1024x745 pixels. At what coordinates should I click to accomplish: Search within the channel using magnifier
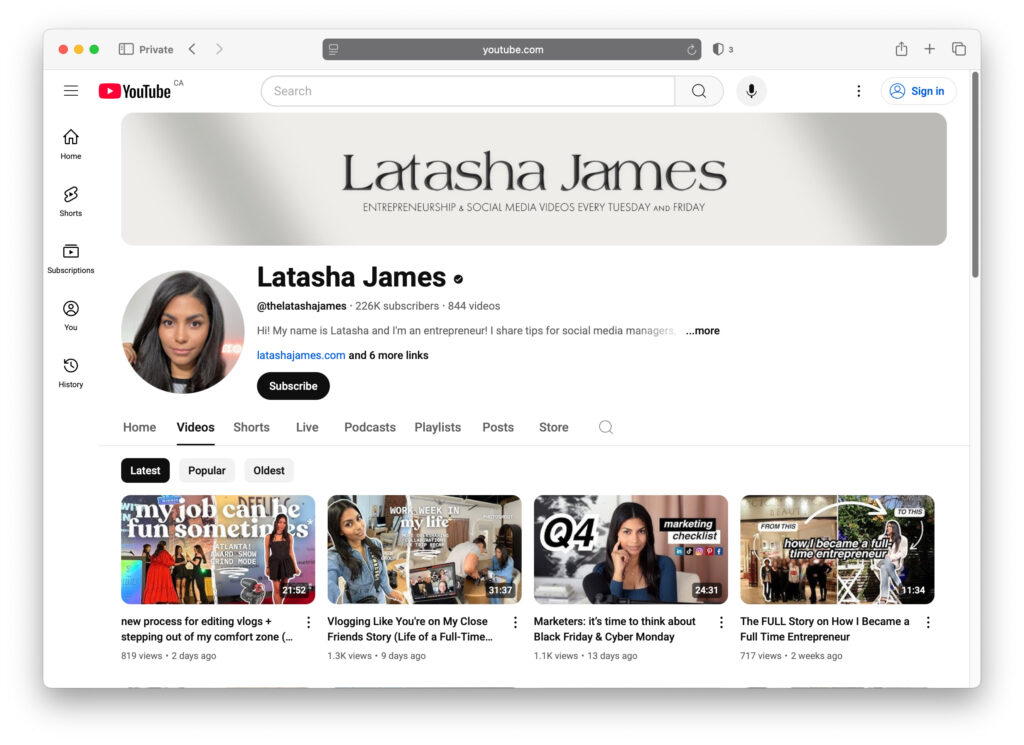point(606,427)
